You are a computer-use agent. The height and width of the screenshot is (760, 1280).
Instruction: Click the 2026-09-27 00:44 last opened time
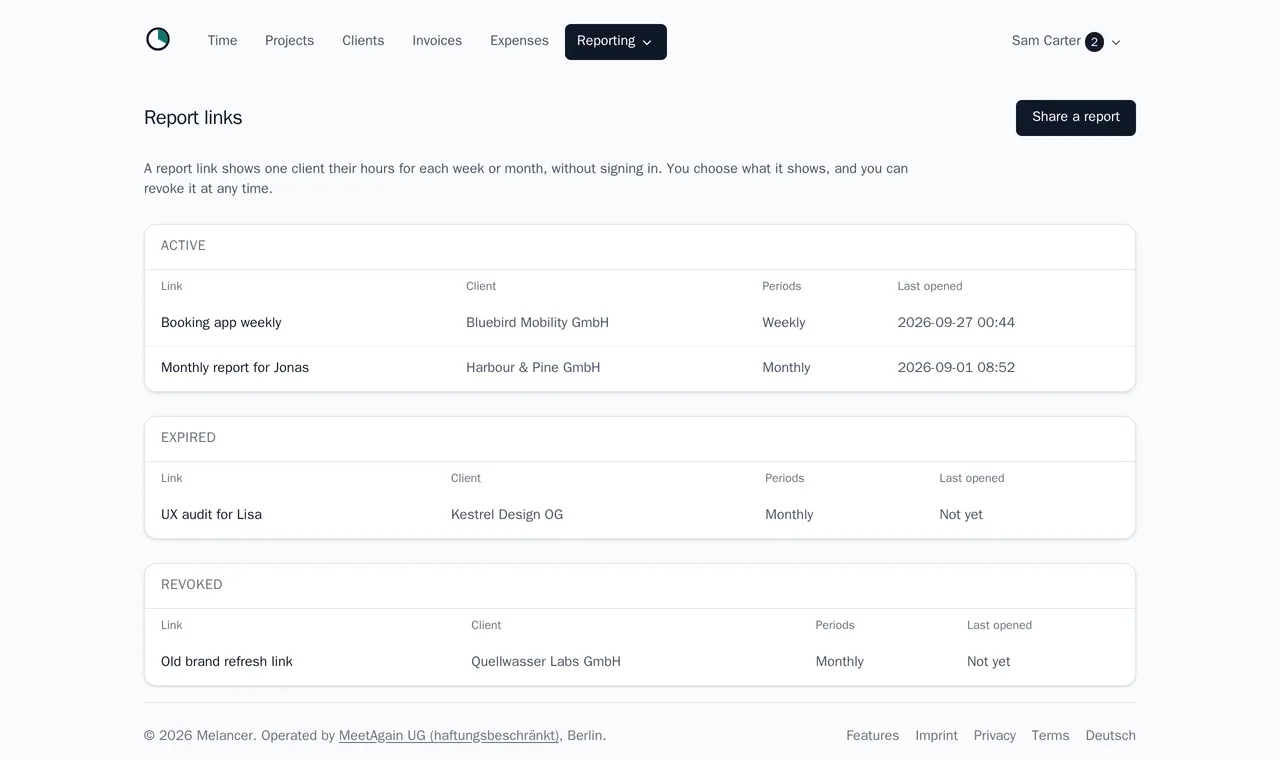point(956,323)
